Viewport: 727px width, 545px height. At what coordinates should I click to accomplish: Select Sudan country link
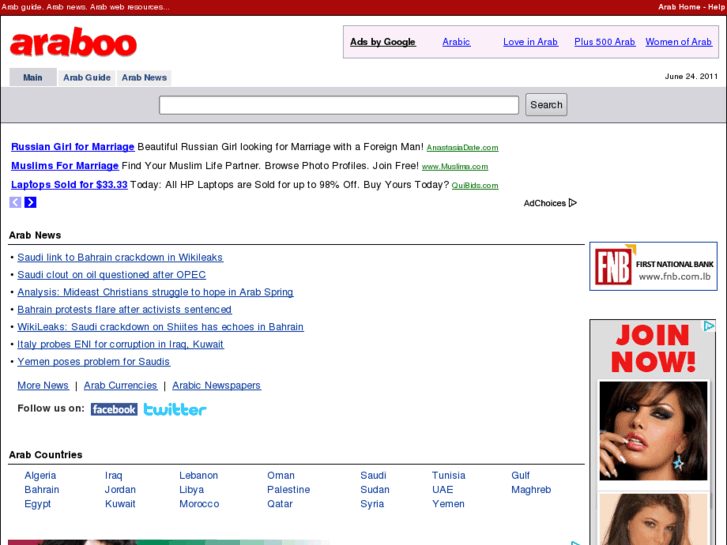[375, 490]
